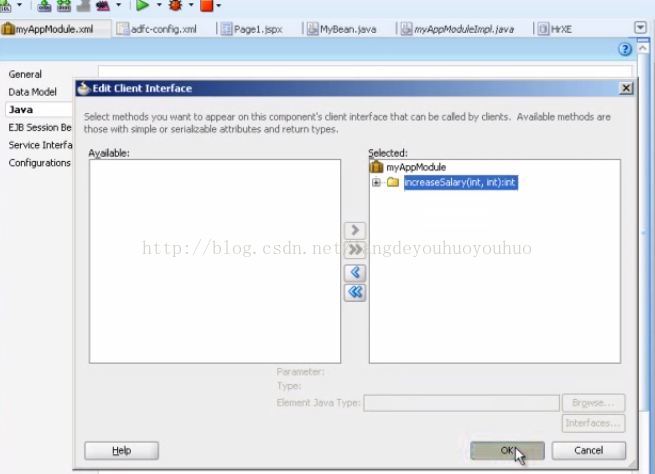This screenshot has height=474, width=655.
Task: Select EJB Session Bean in the side navigation
Action: click(40, 127)
